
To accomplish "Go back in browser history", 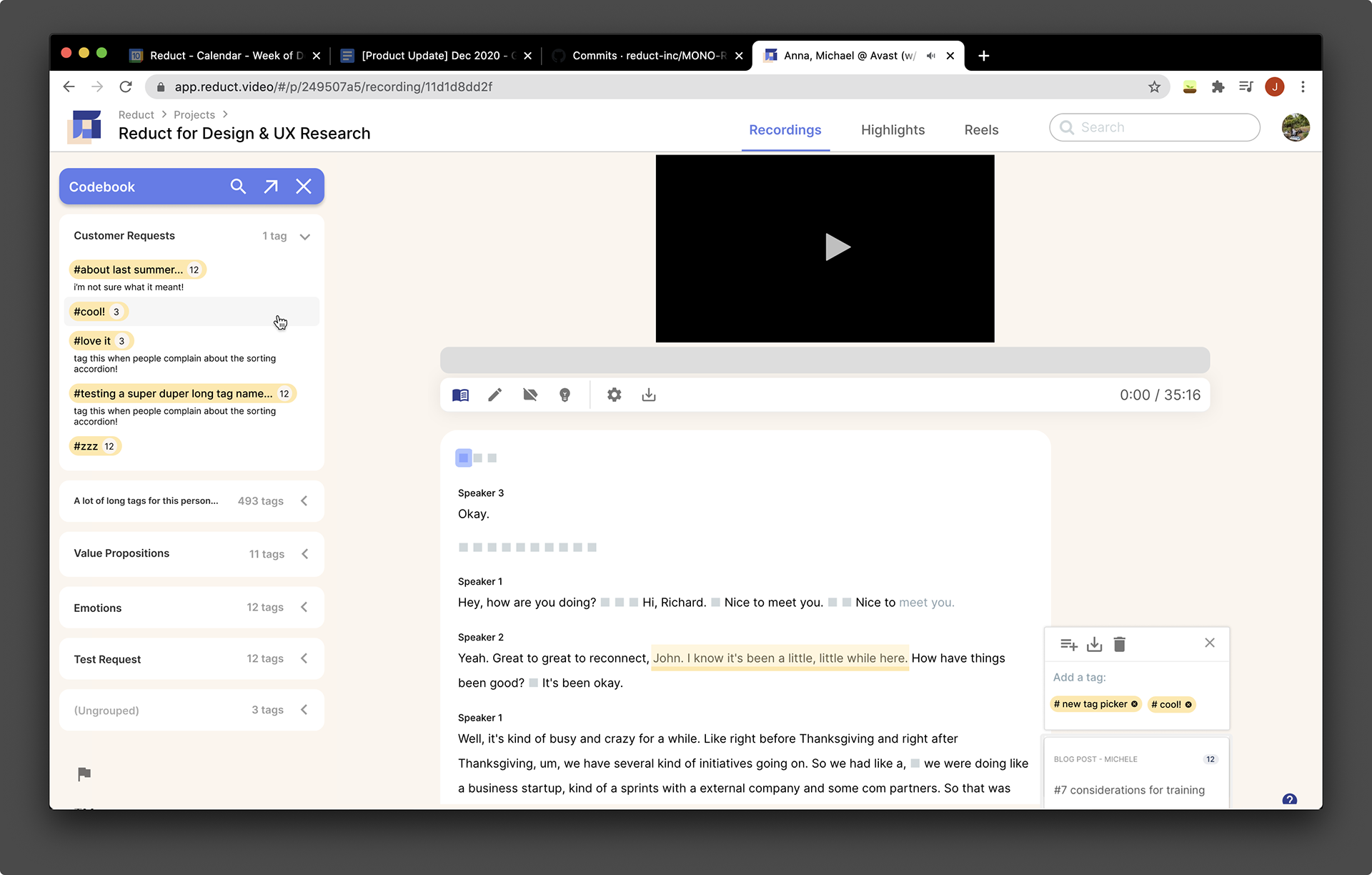I will click(x=69, y=86).
